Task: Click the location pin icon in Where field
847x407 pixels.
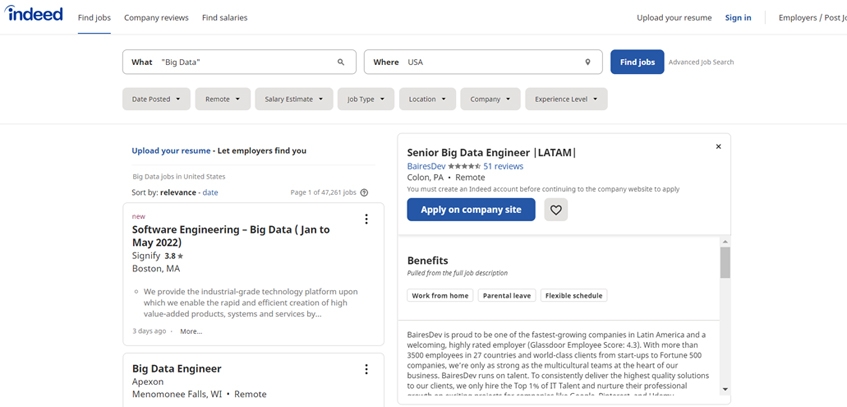Action: 588,62
